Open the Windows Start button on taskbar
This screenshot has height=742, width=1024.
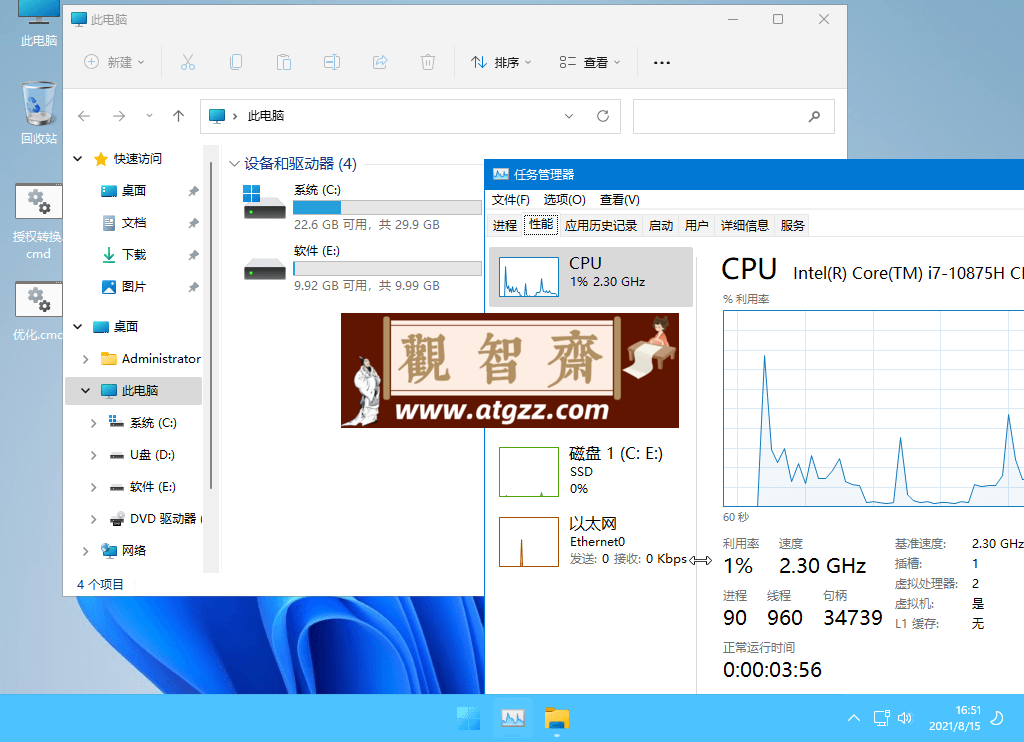[x=468, y=718]
